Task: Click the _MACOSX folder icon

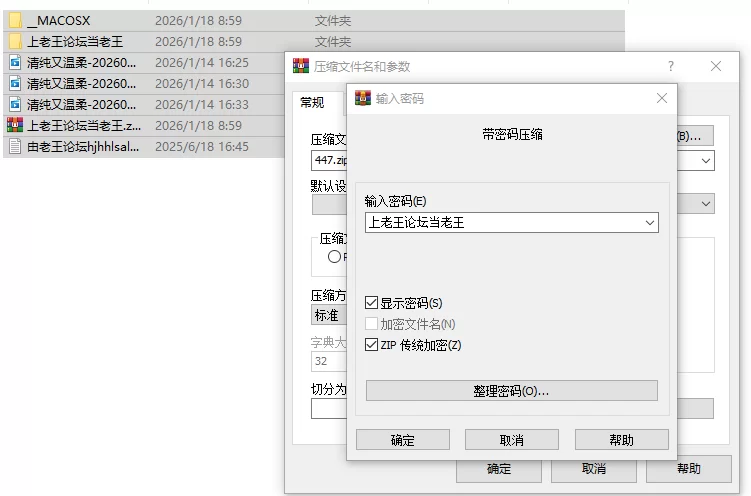Action: coord(15,21)
